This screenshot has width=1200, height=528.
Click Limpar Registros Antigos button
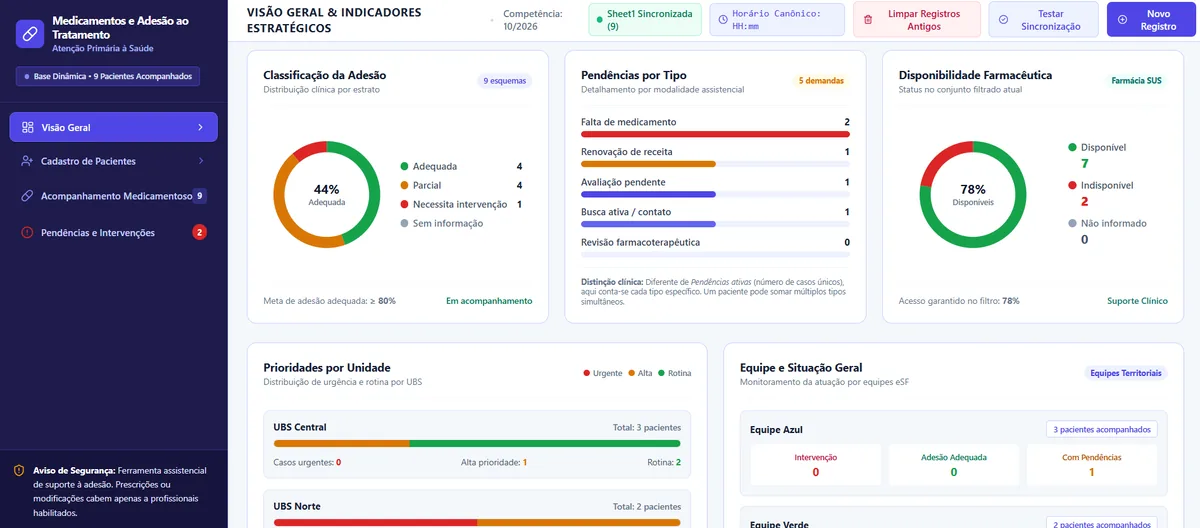(916, 20)
